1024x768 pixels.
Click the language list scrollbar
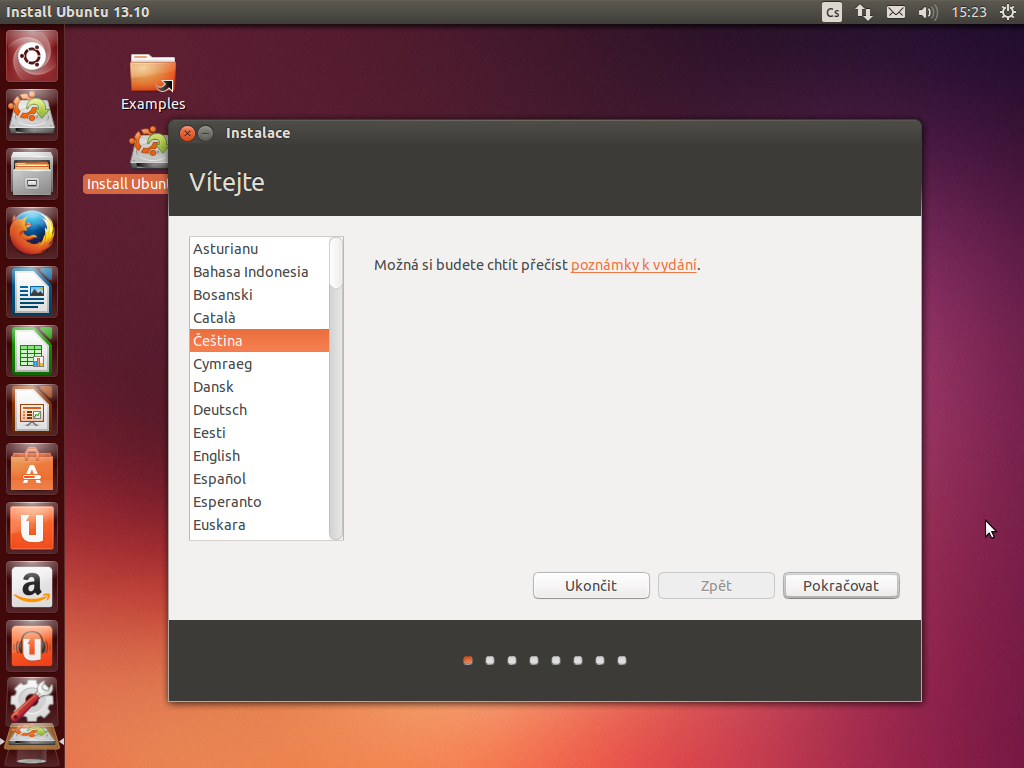pyautogui.click(x=336, y=389)
